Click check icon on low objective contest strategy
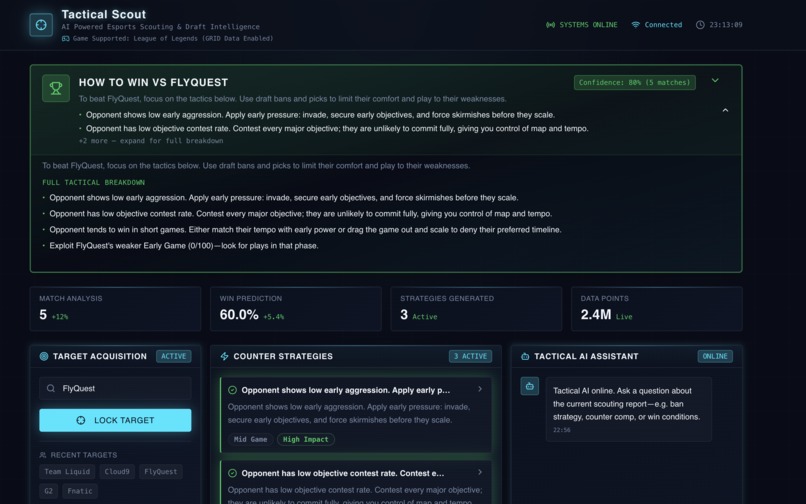 point(232,473)
